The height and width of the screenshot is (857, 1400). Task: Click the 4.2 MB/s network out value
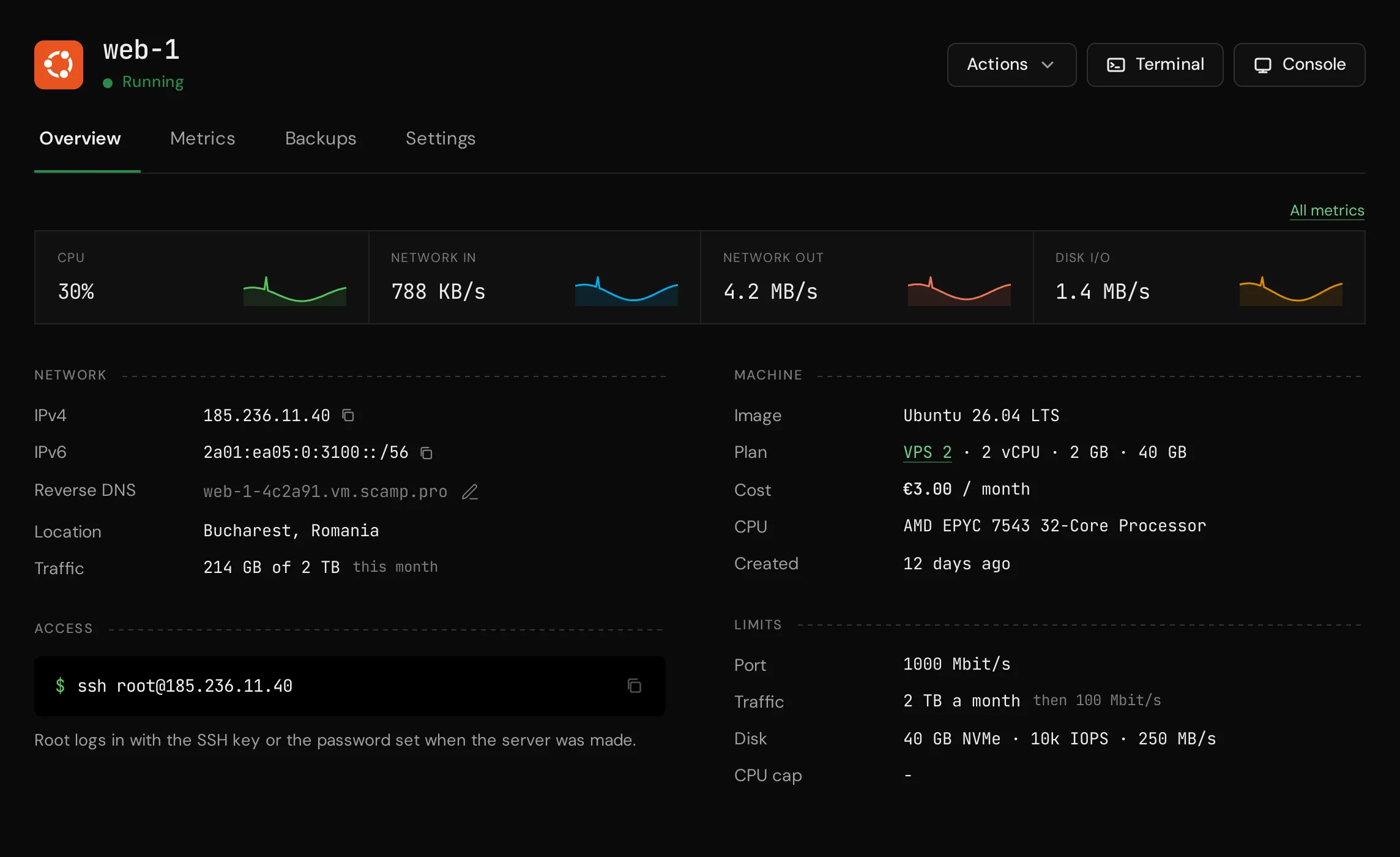770,291
